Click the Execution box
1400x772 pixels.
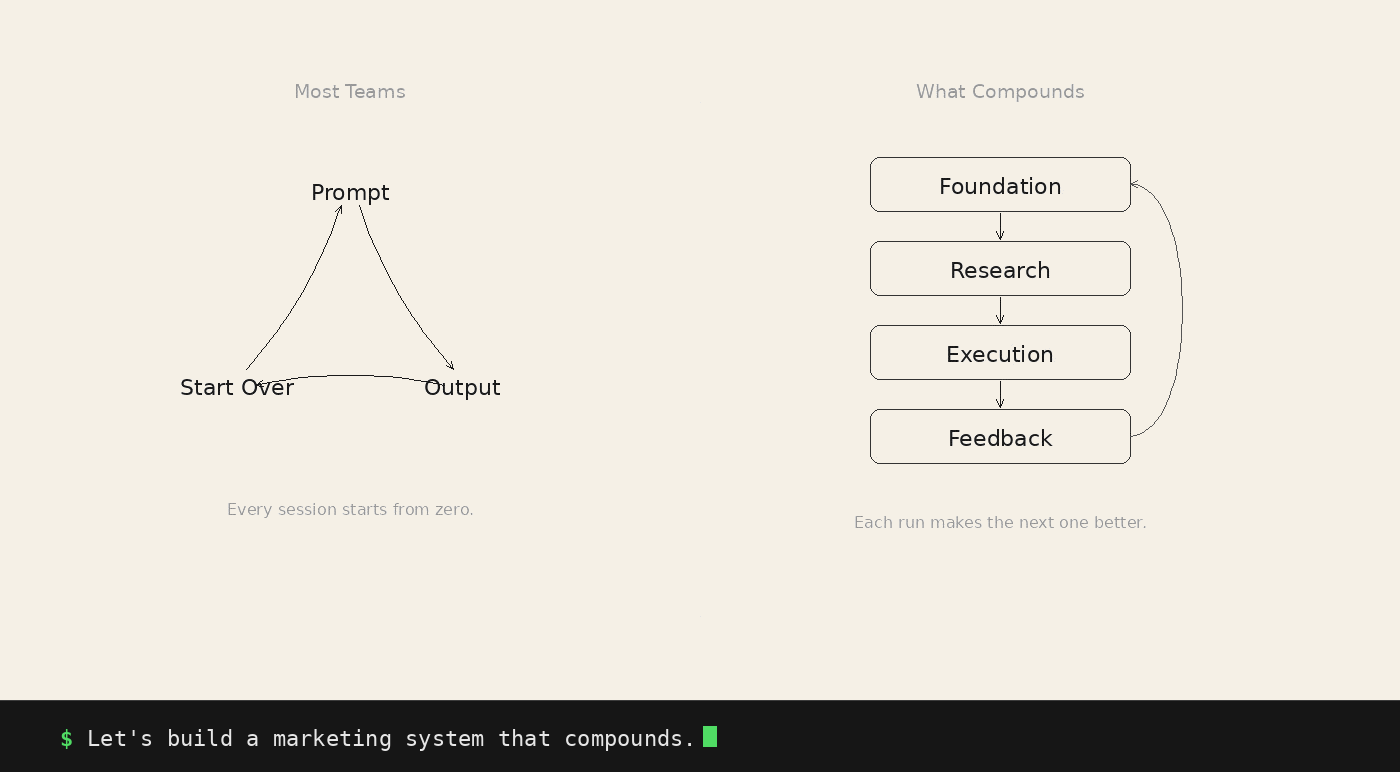[1000, 353]
